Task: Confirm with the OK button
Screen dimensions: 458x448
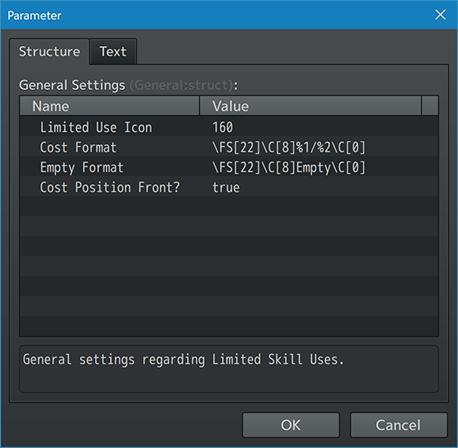Action: pos(291,425)
